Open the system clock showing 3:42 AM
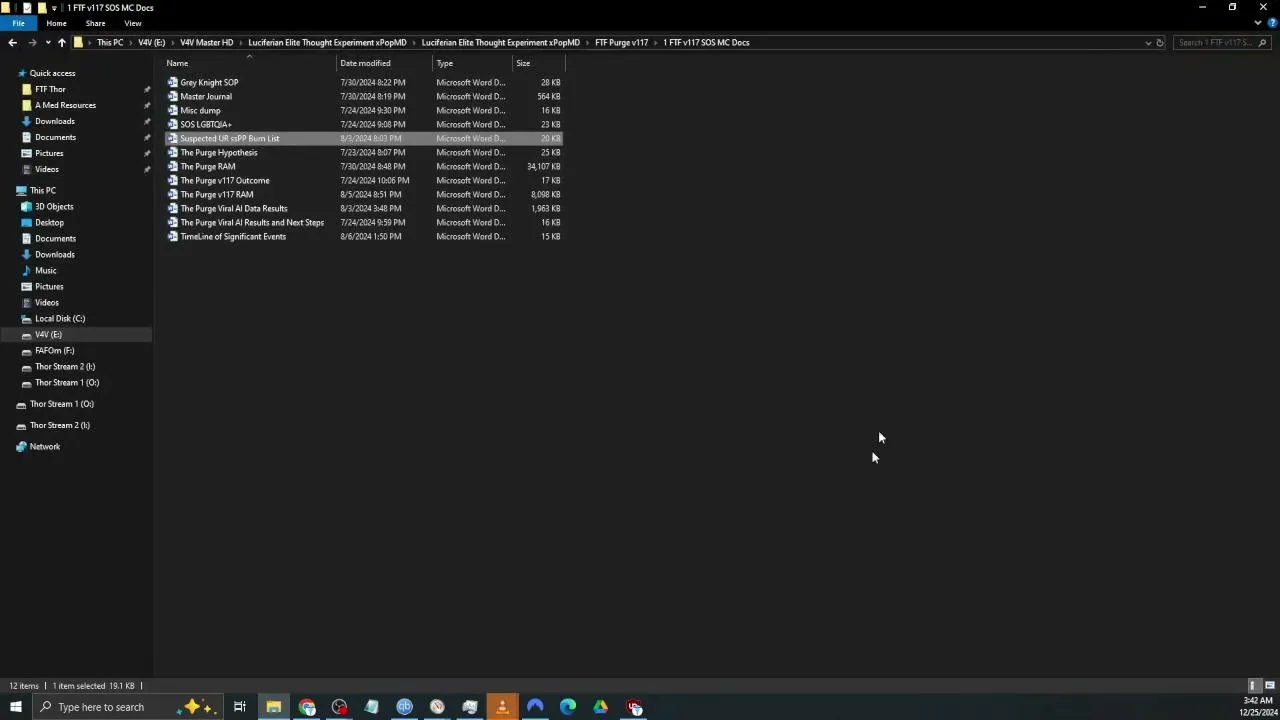The height and width of the screenshot is (720, 1280). pyautogui.click(x=1256, y=707)
